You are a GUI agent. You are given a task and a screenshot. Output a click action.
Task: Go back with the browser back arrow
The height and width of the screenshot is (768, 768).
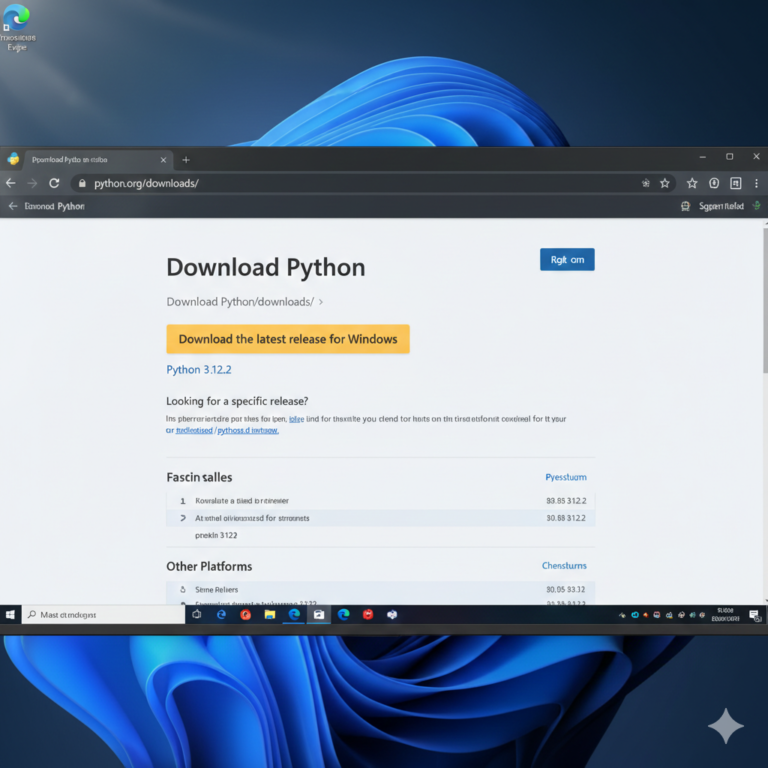(11, 183)
